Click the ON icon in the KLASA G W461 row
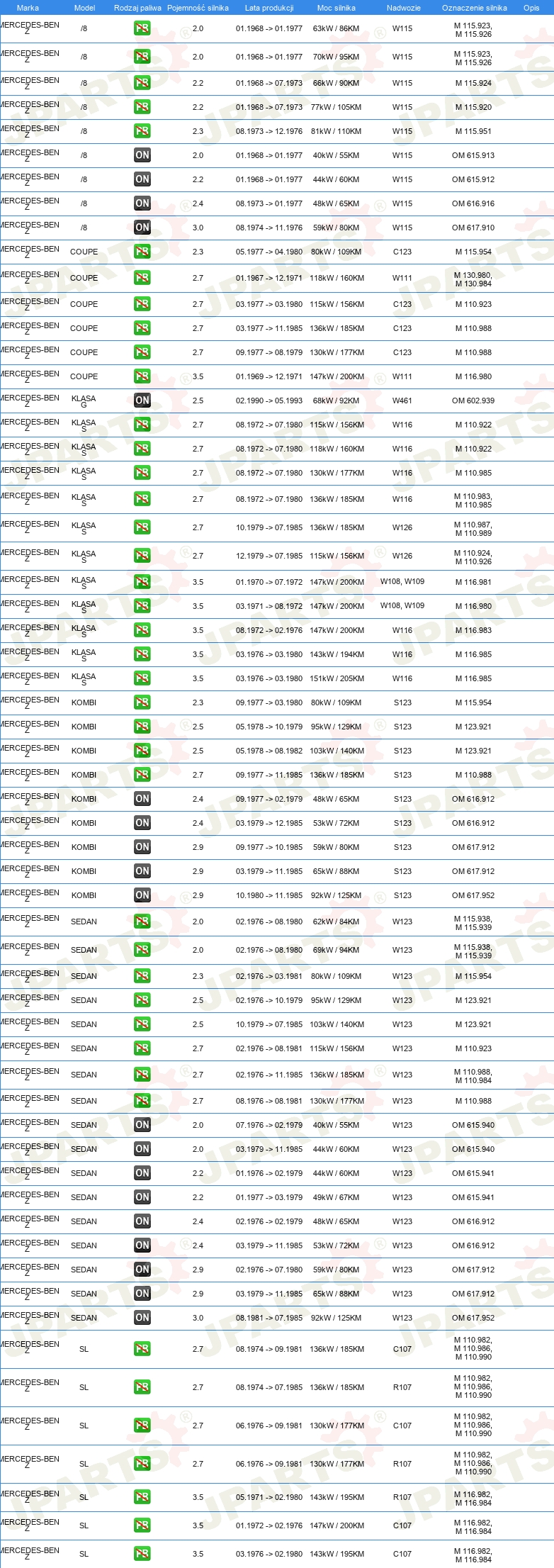 pyautogui.click(x=142, y=401)
